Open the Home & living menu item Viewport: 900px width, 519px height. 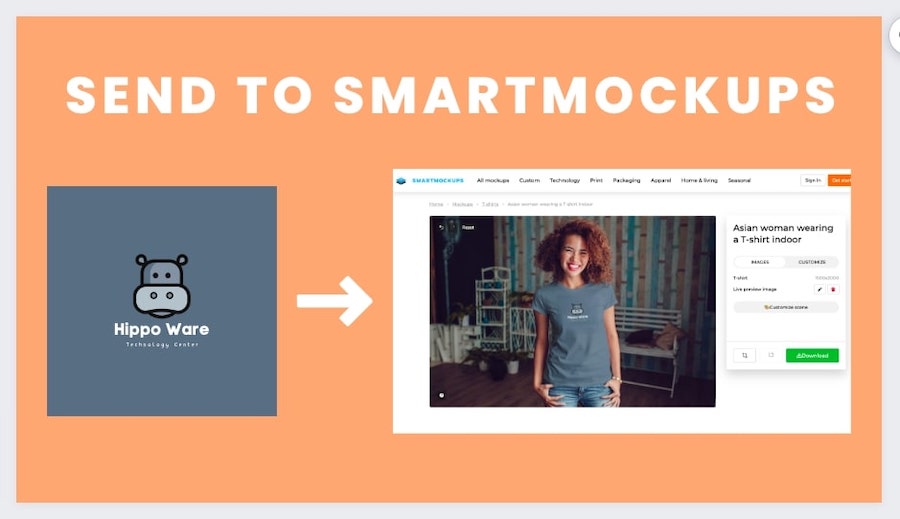tap(699, 180)
